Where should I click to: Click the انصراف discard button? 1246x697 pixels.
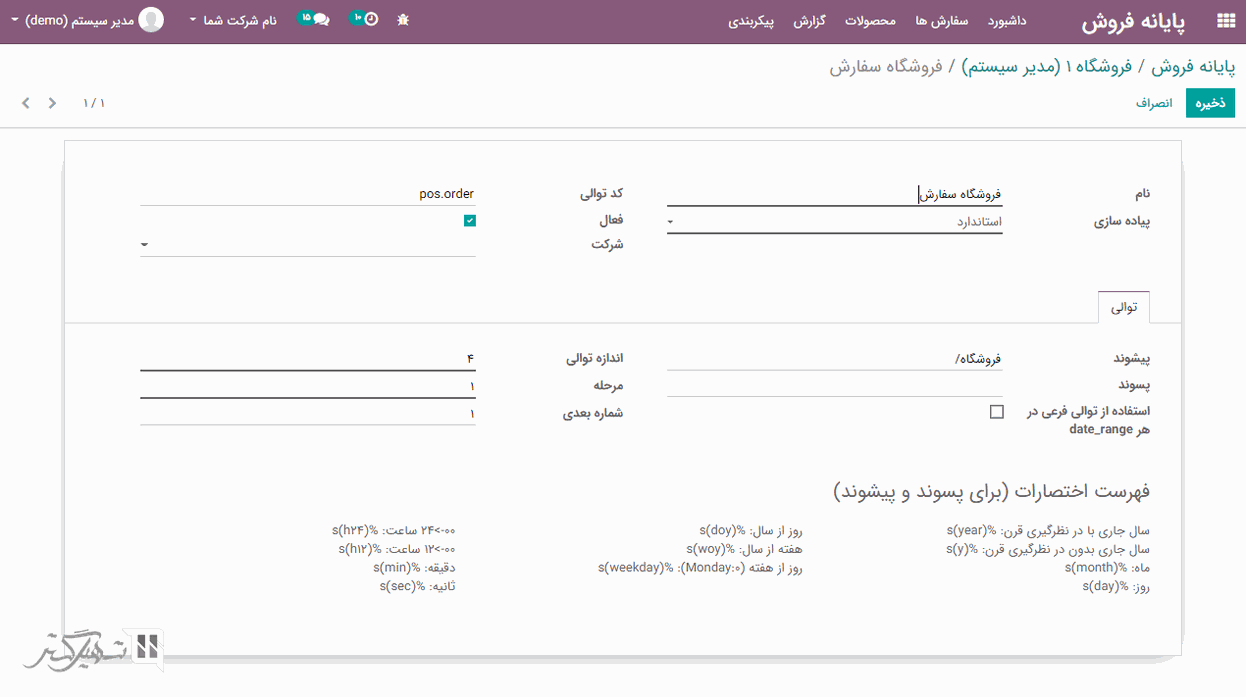click(x=1153, y=103)
